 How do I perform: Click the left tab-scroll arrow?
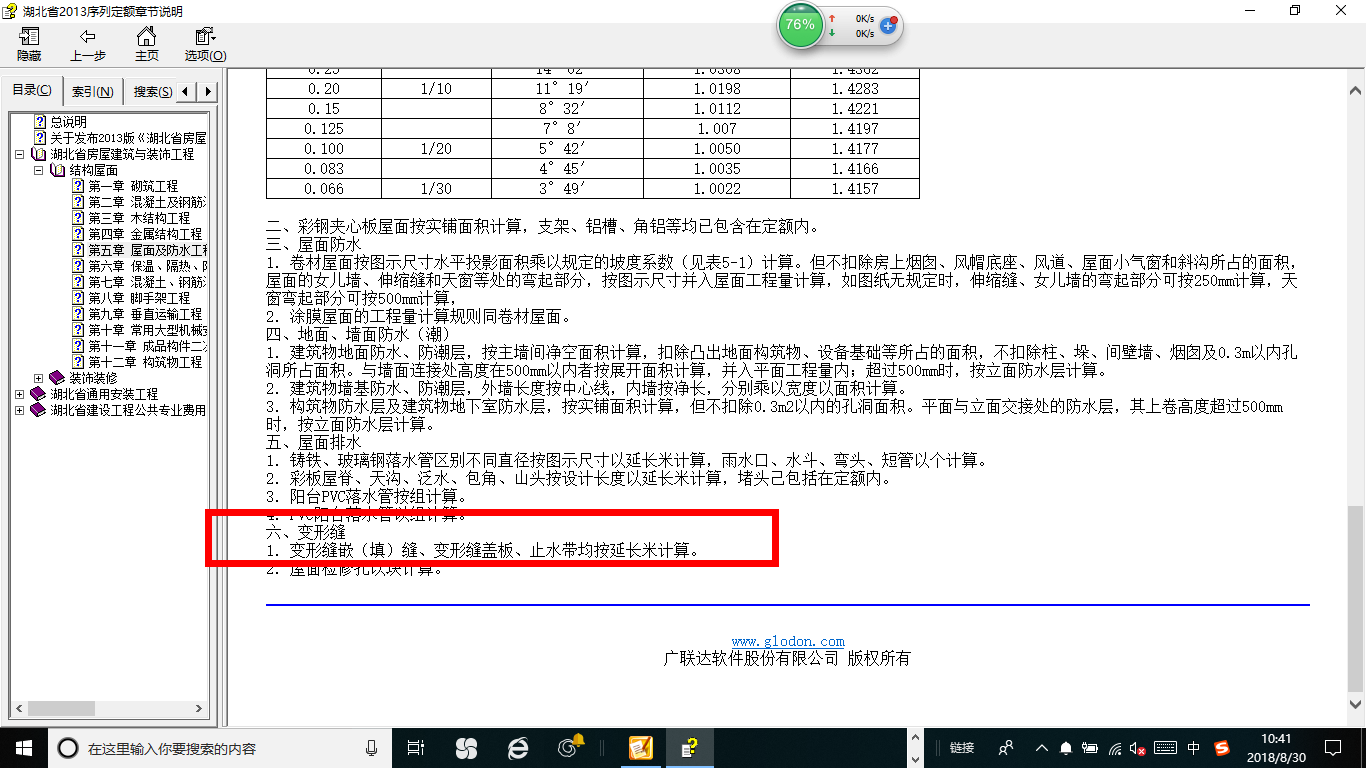point(188,92)
